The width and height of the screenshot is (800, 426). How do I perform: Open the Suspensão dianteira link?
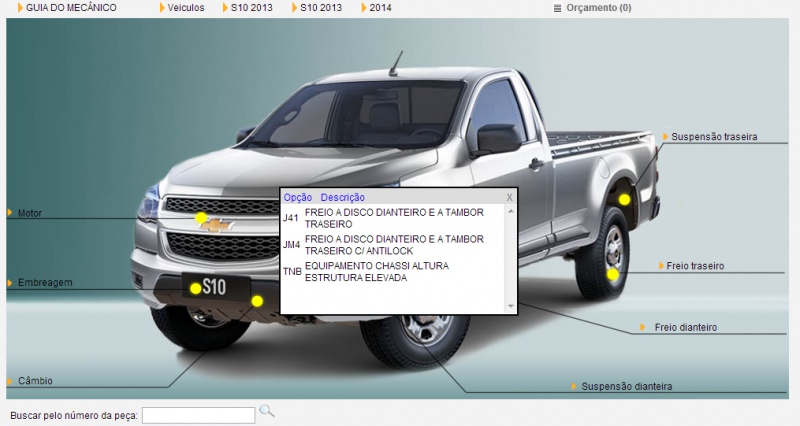(627, 387)
